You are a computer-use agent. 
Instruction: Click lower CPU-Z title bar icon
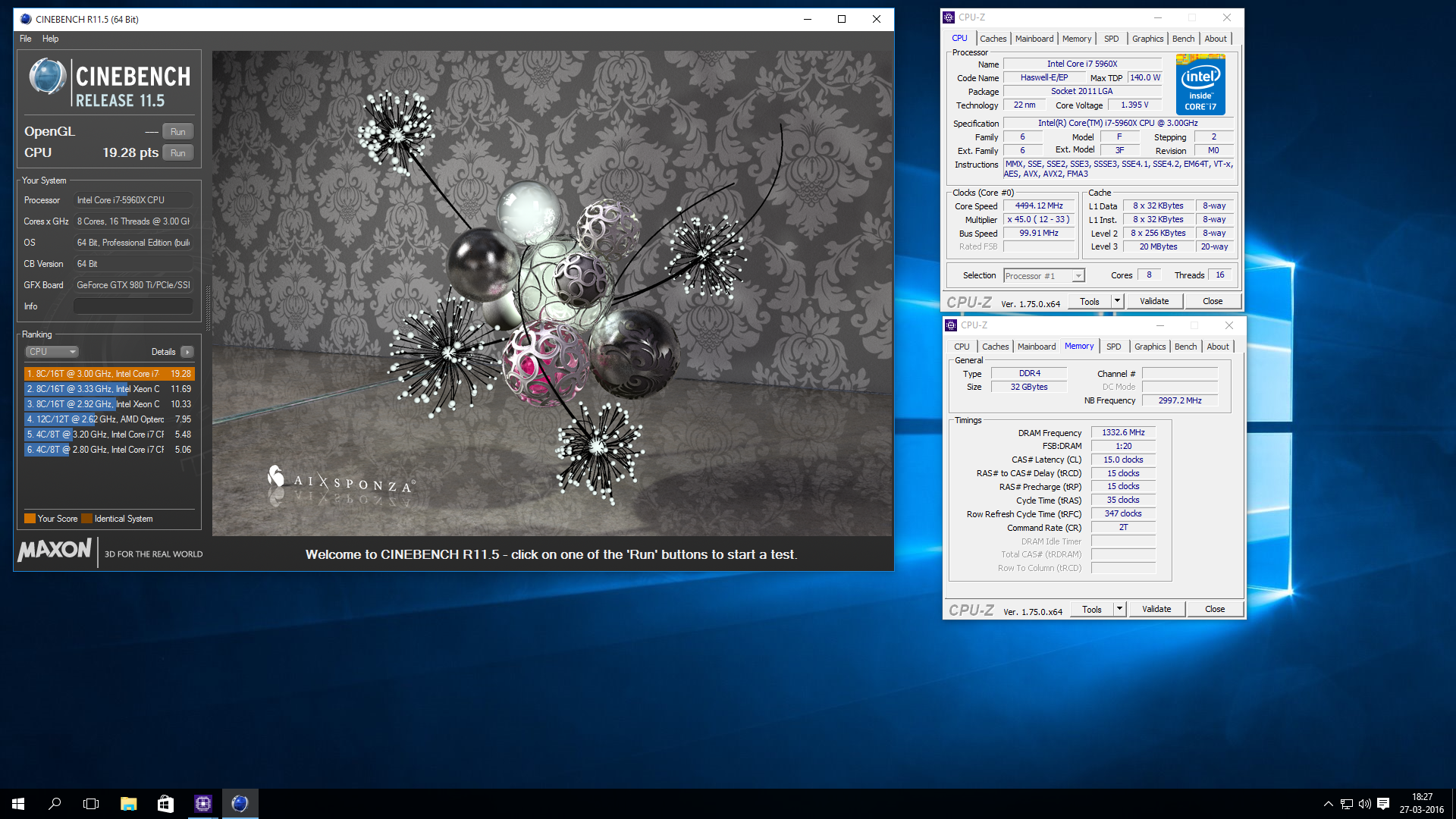951,325
